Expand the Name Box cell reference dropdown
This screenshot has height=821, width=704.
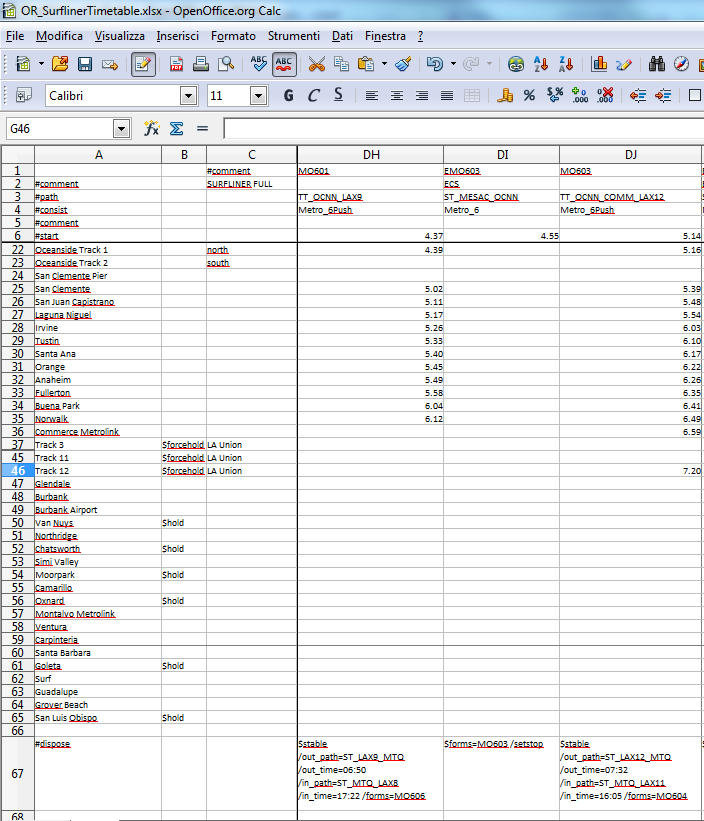(x=122, y=129)
